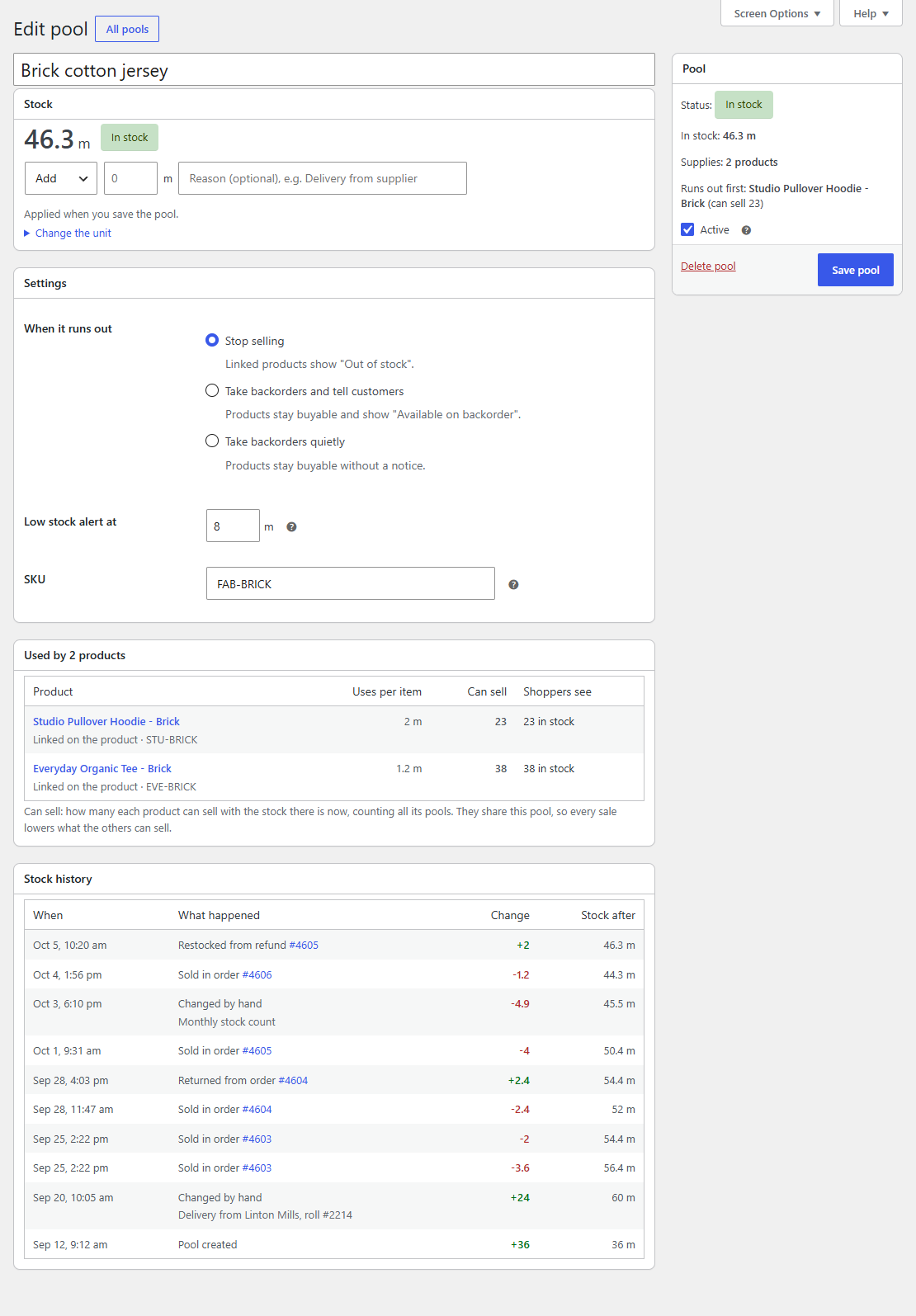This screenshot has height=1316, width=916.
Task: Click the Reason (optional) text field
Action: [323, 178]
